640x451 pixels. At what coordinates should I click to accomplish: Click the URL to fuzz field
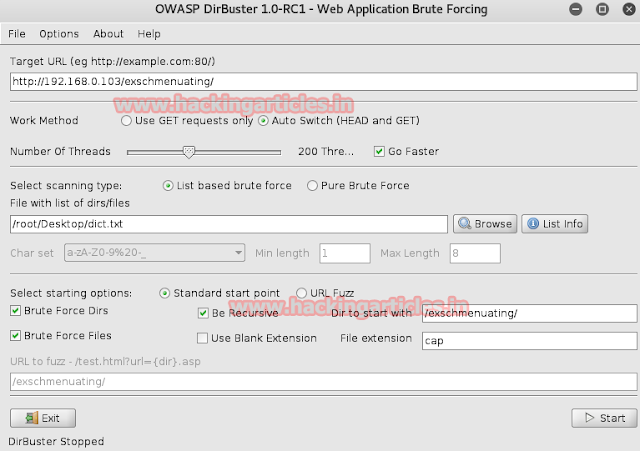(323, 382)
